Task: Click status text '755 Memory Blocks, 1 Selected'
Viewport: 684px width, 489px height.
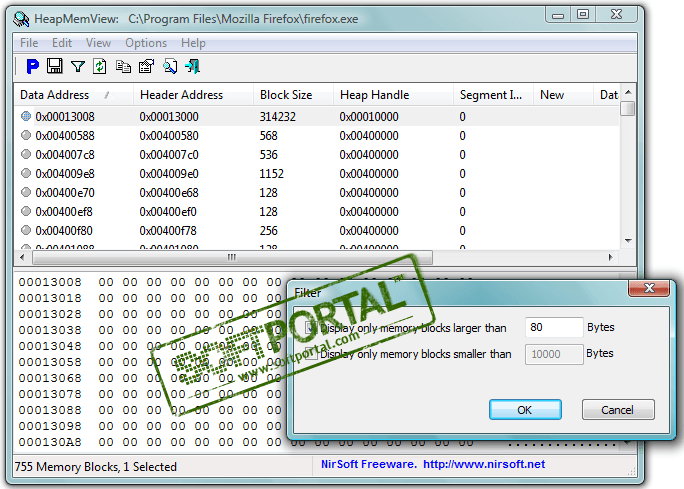Action: point(96,466)
